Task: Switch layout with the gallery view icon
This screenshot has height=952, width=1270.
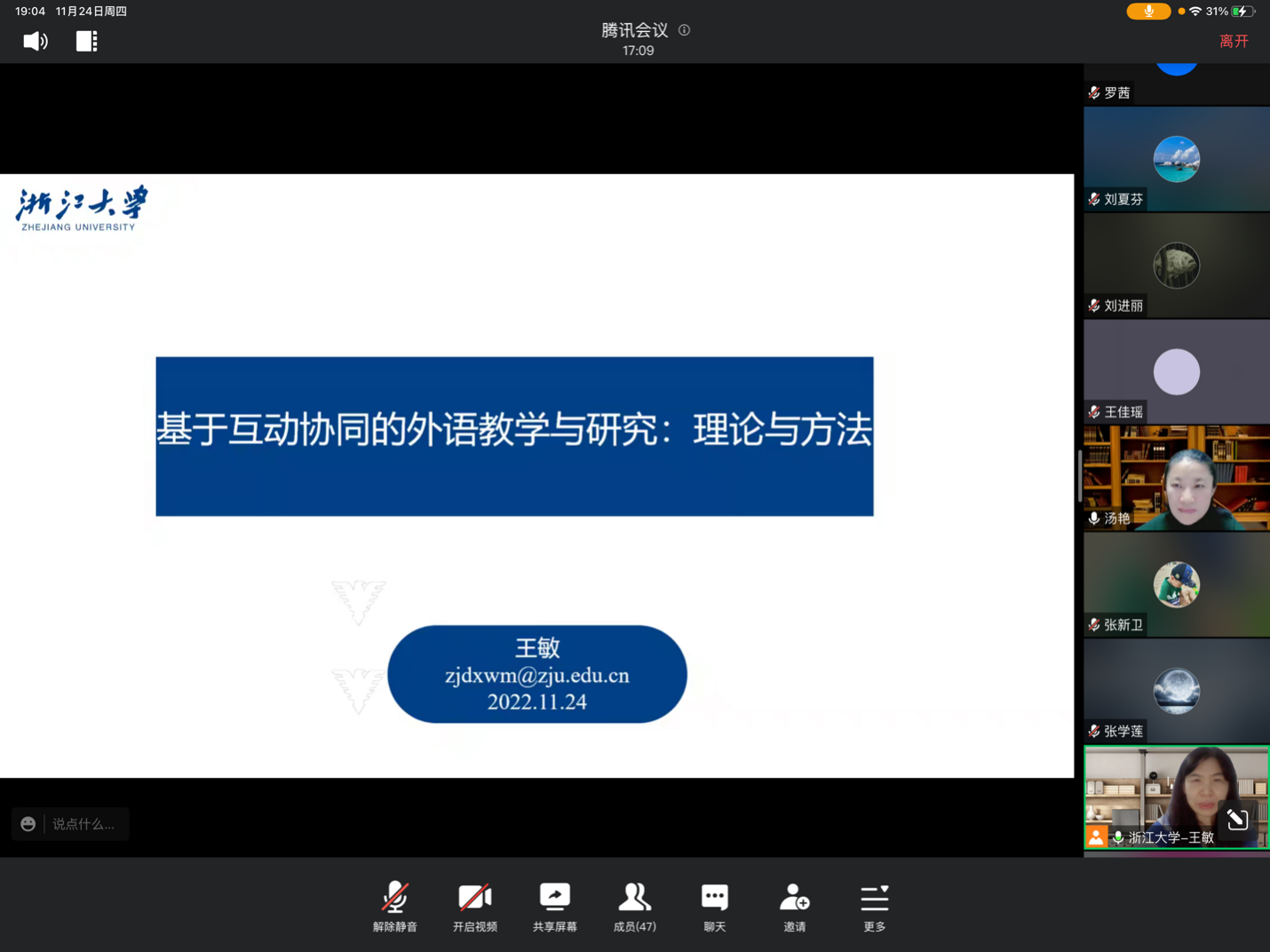Action: coord(86,41)
